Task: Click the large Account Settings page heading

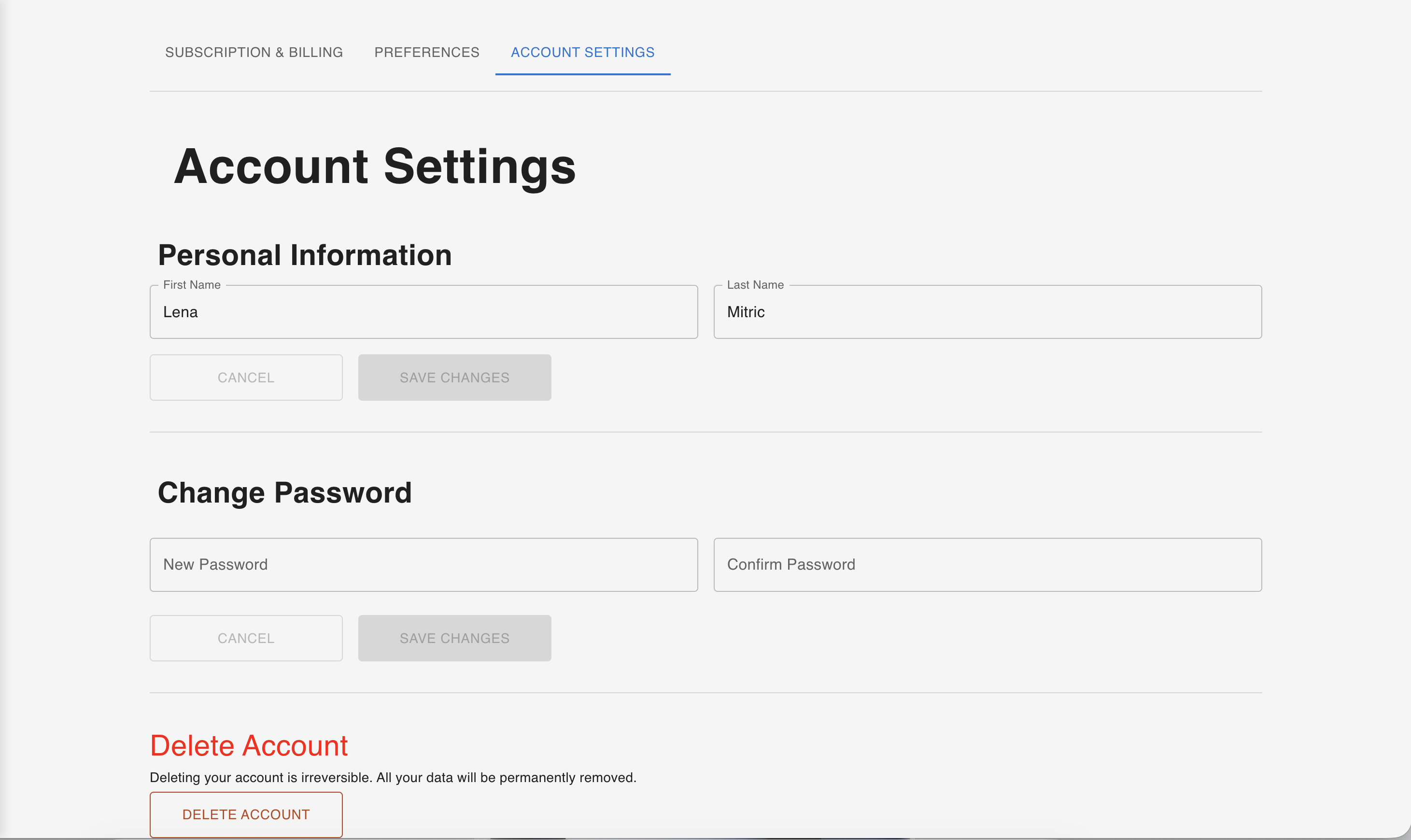Action: tap(374, 167)
